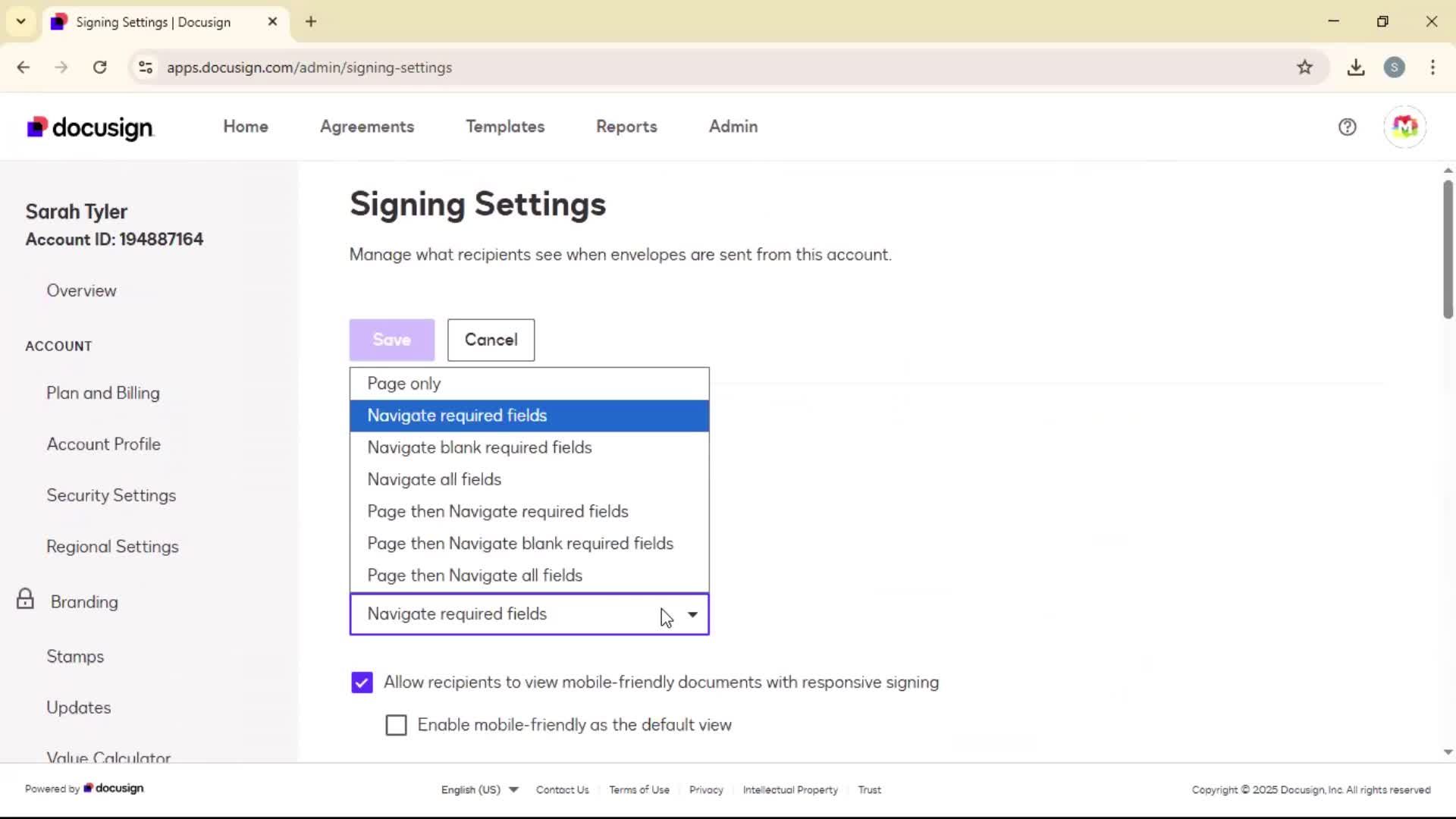
Task: Click Intellectual Property footer link
Action: [x=790, y=789]
